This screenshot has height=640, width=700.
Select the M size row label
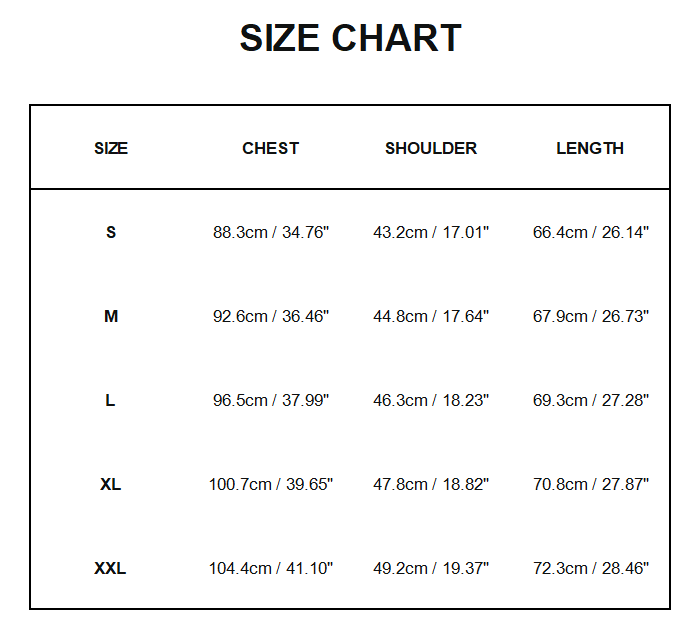[x=111, y=316]
